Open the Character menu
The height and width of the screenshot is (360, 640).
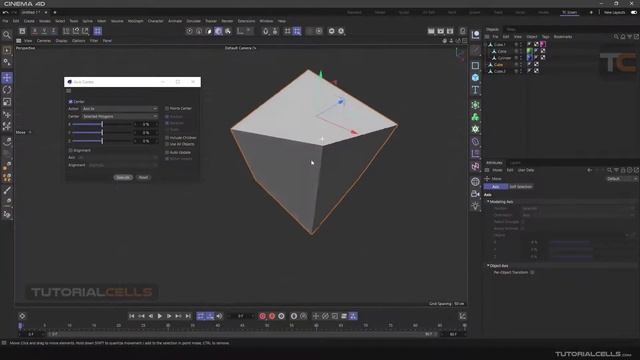pos(156,21)
